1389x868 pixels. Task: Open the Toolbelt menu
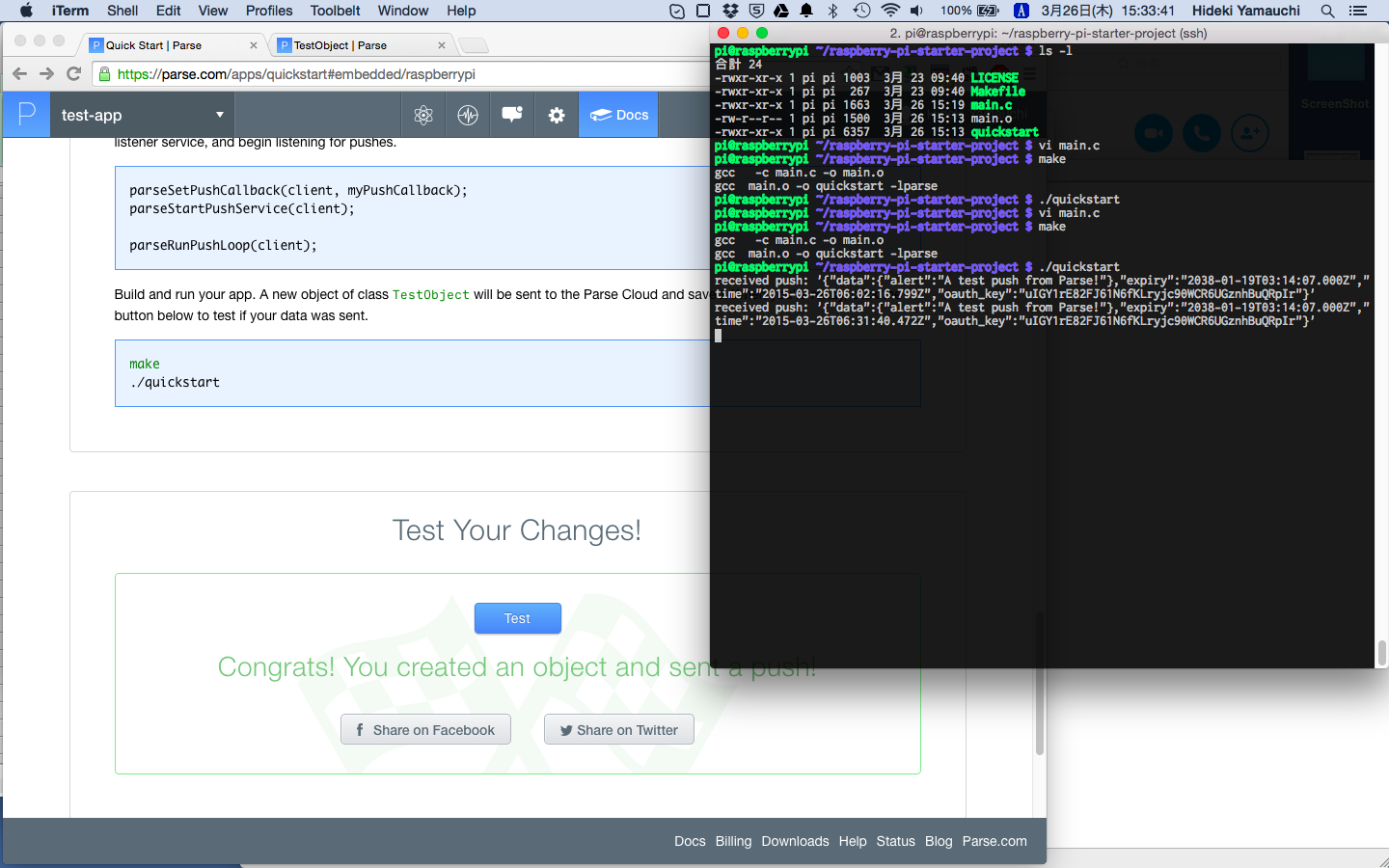[x=336, y=11]
